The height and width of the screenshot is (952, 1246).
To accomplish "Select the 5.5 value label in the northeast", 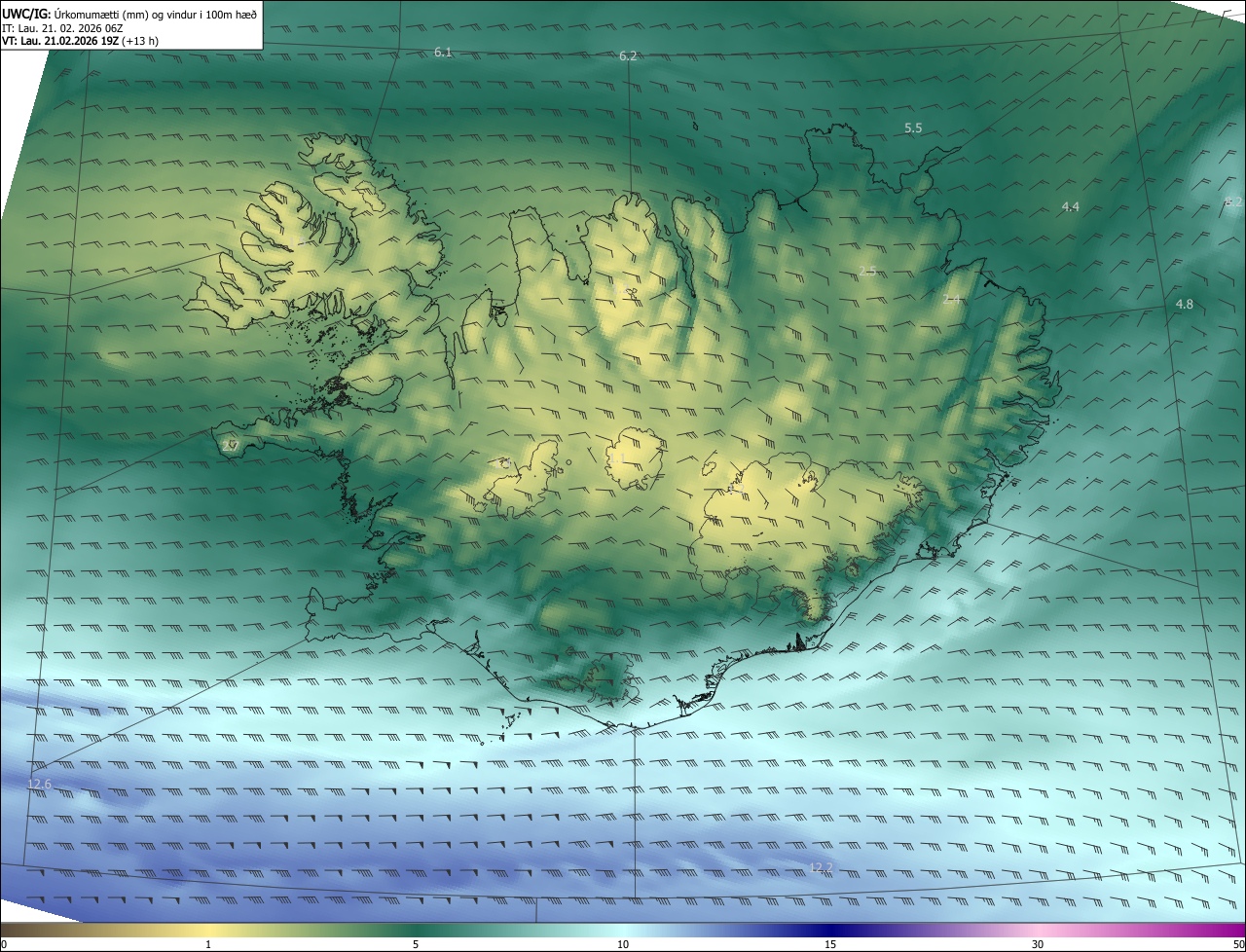I will click(x=913, y=128).
